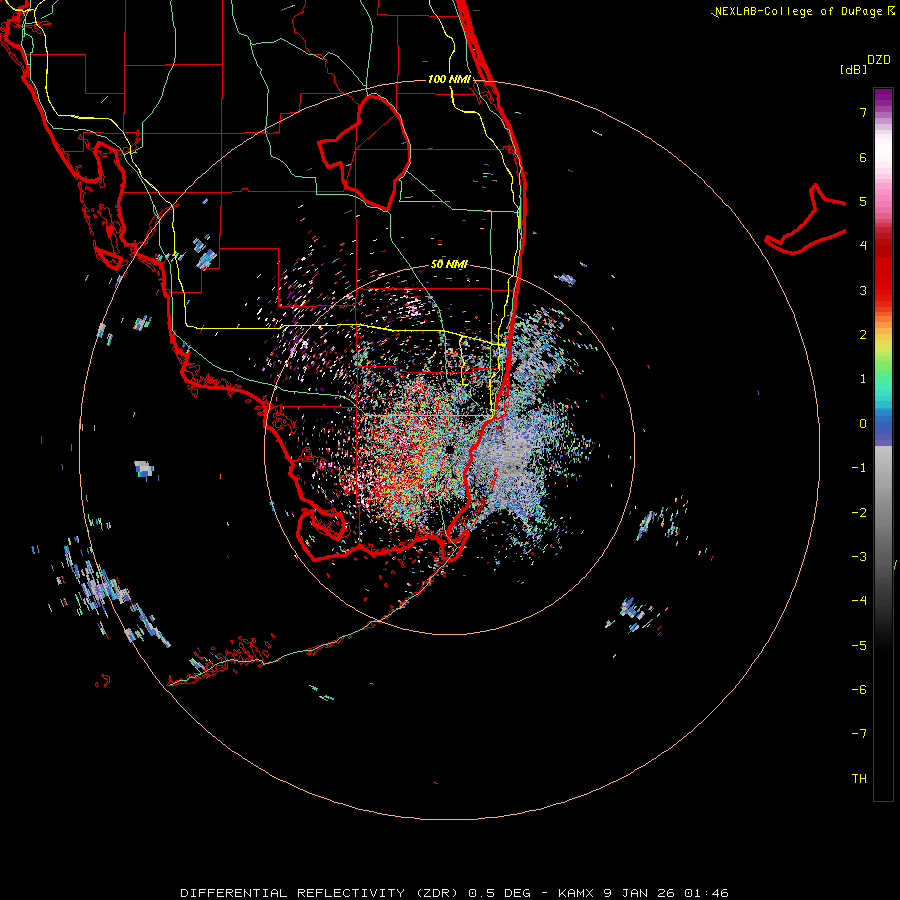The width and height of the screenshot is (900, 900).
Task: Select the 3 dB legend value
Action: [863, 290]
